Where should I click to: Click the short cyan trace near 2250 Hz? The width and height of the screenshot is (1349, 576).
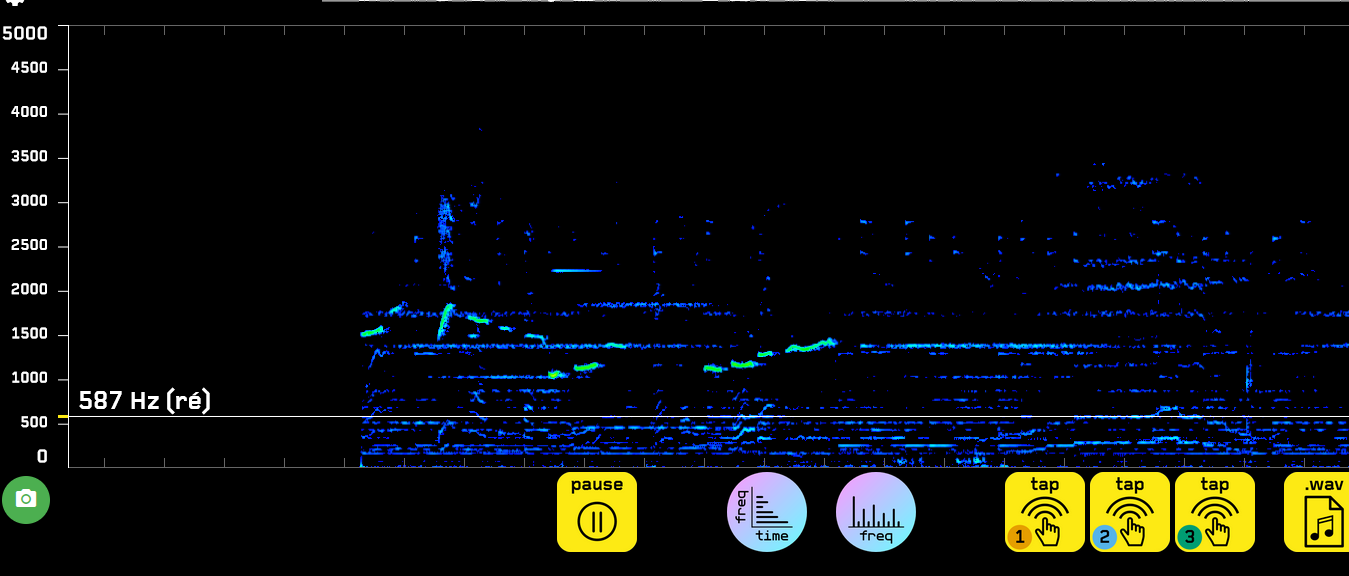tap(577, 271)
